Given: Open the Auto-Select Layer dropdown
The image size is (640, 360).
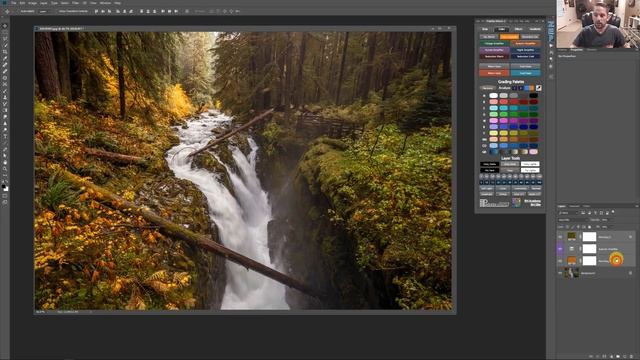Looking at the screenshot, I should tap(47, 11).
